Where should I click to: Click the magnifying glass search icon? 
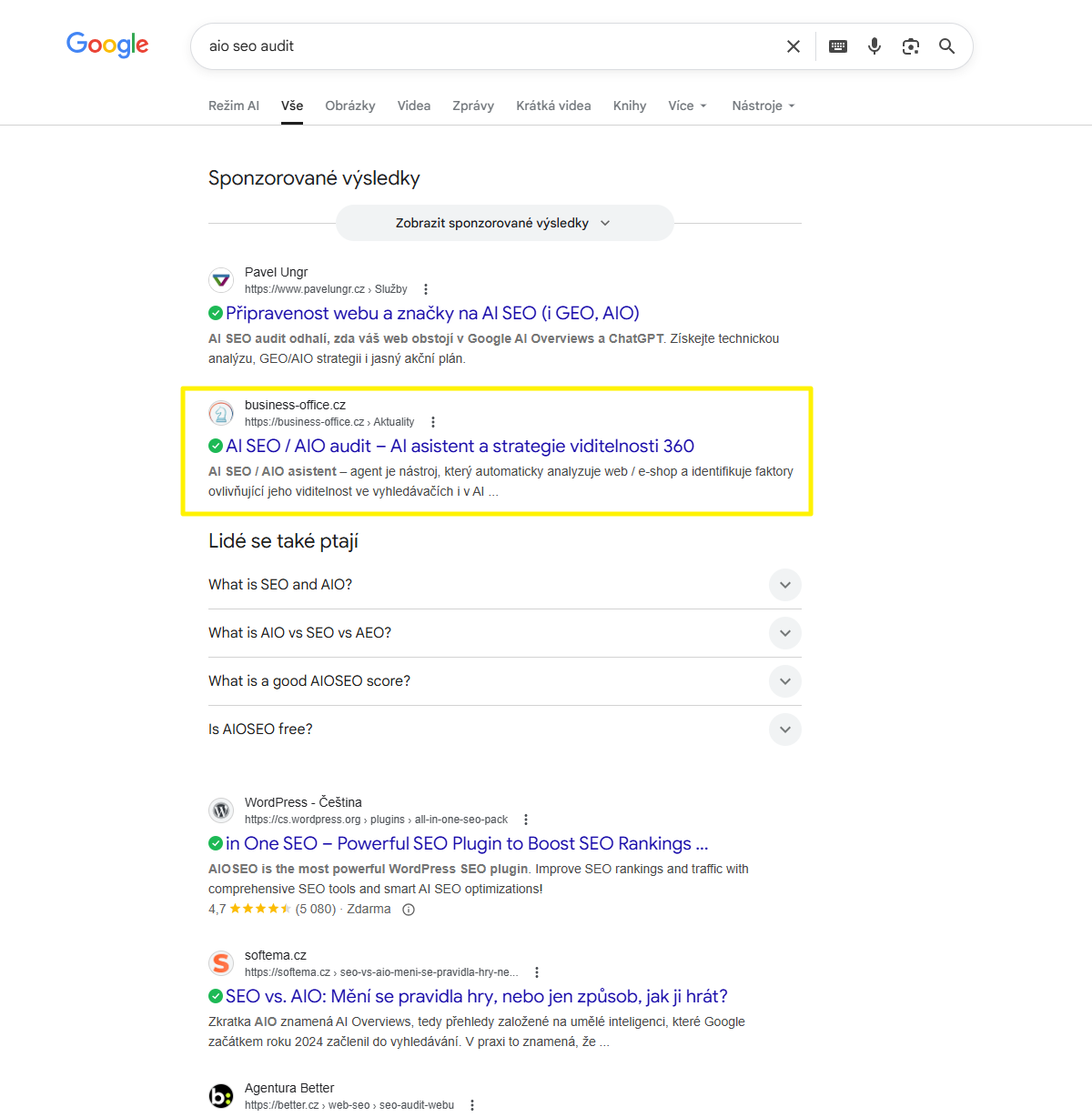point(946,45)
